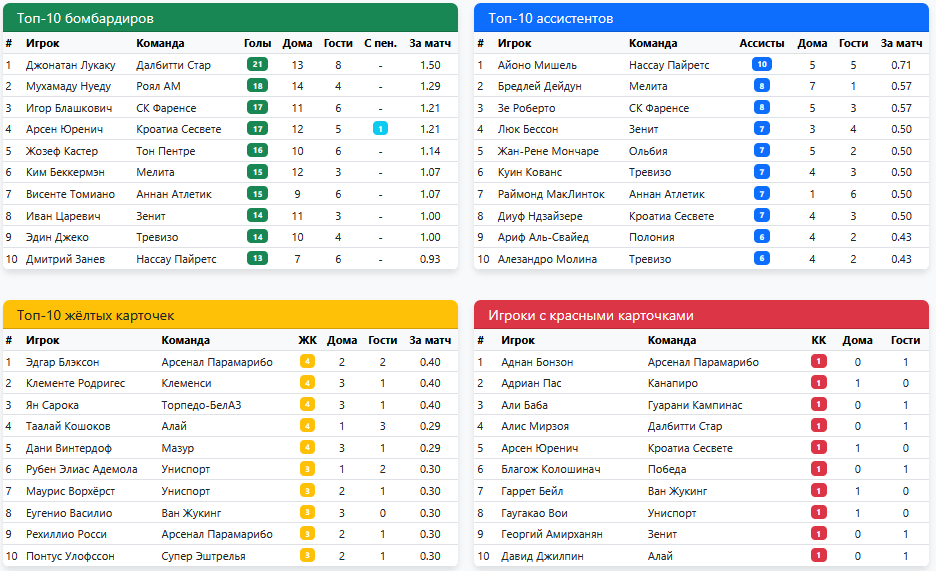Click the green 13 goals badge for Дмитрий Занев

tap(257, 259)
